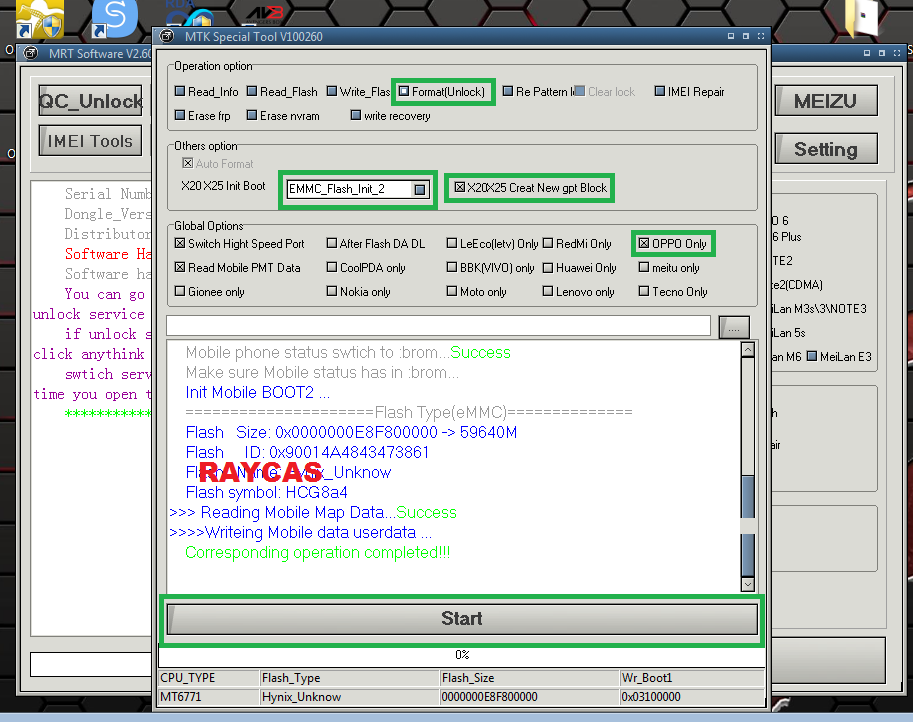
Task: Open the shield-marked desktop shortcut icon
Action: point(40,19)
